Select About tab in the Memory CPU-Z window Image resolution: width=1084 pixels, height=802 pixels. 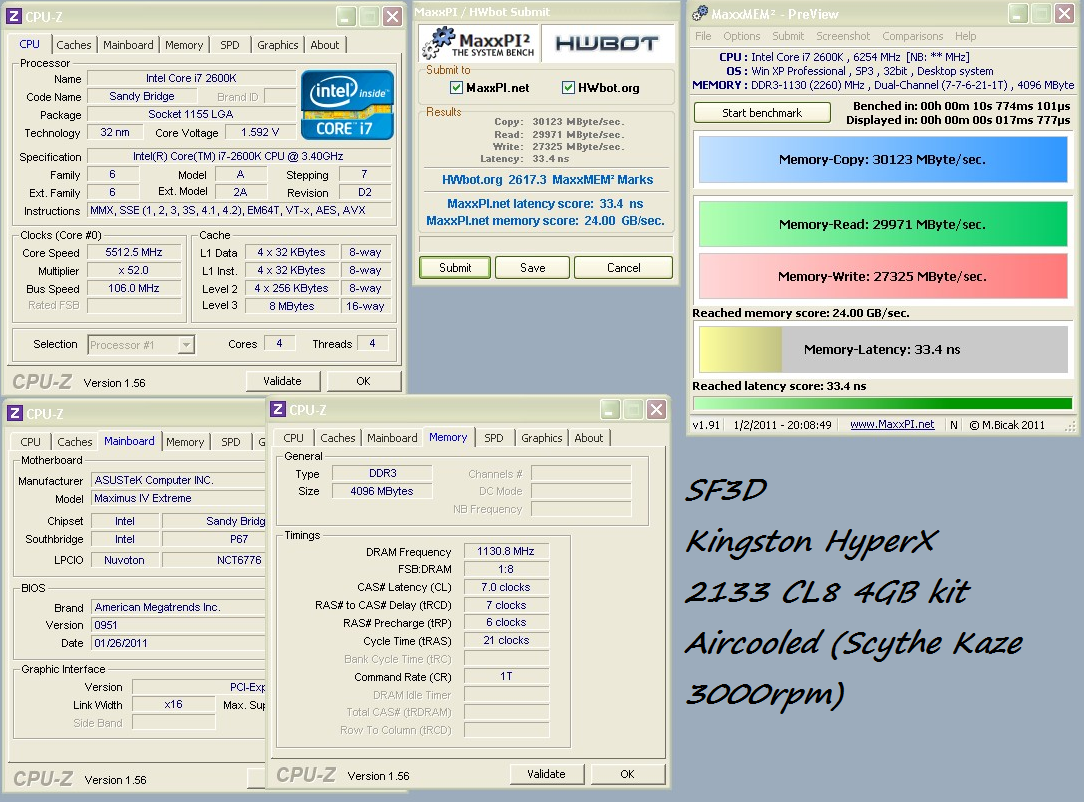(x=588, y=438)
